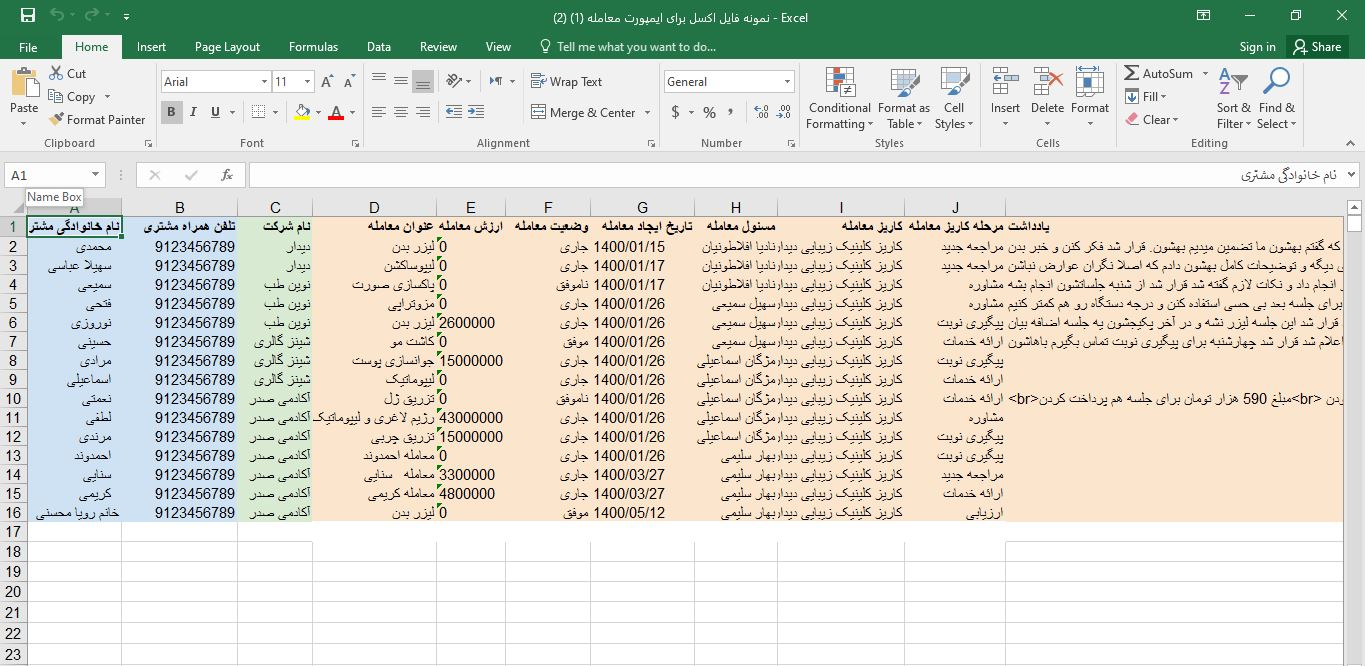The width and height of the screenshot is (1365, 666).
Task: Open Cell Styles gallery
Action: tap(954, 98)
